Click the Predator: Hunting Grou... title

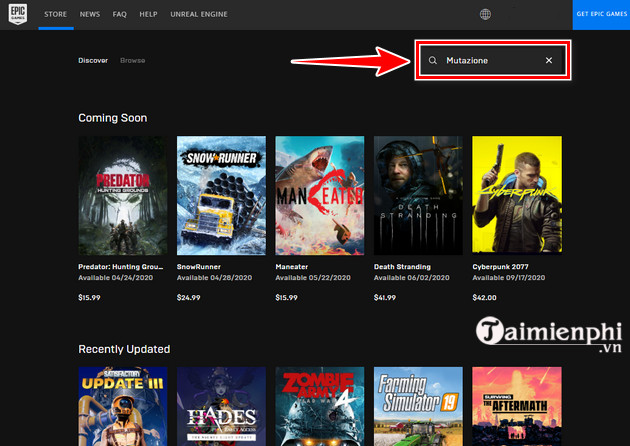click(x=121, y=267)
